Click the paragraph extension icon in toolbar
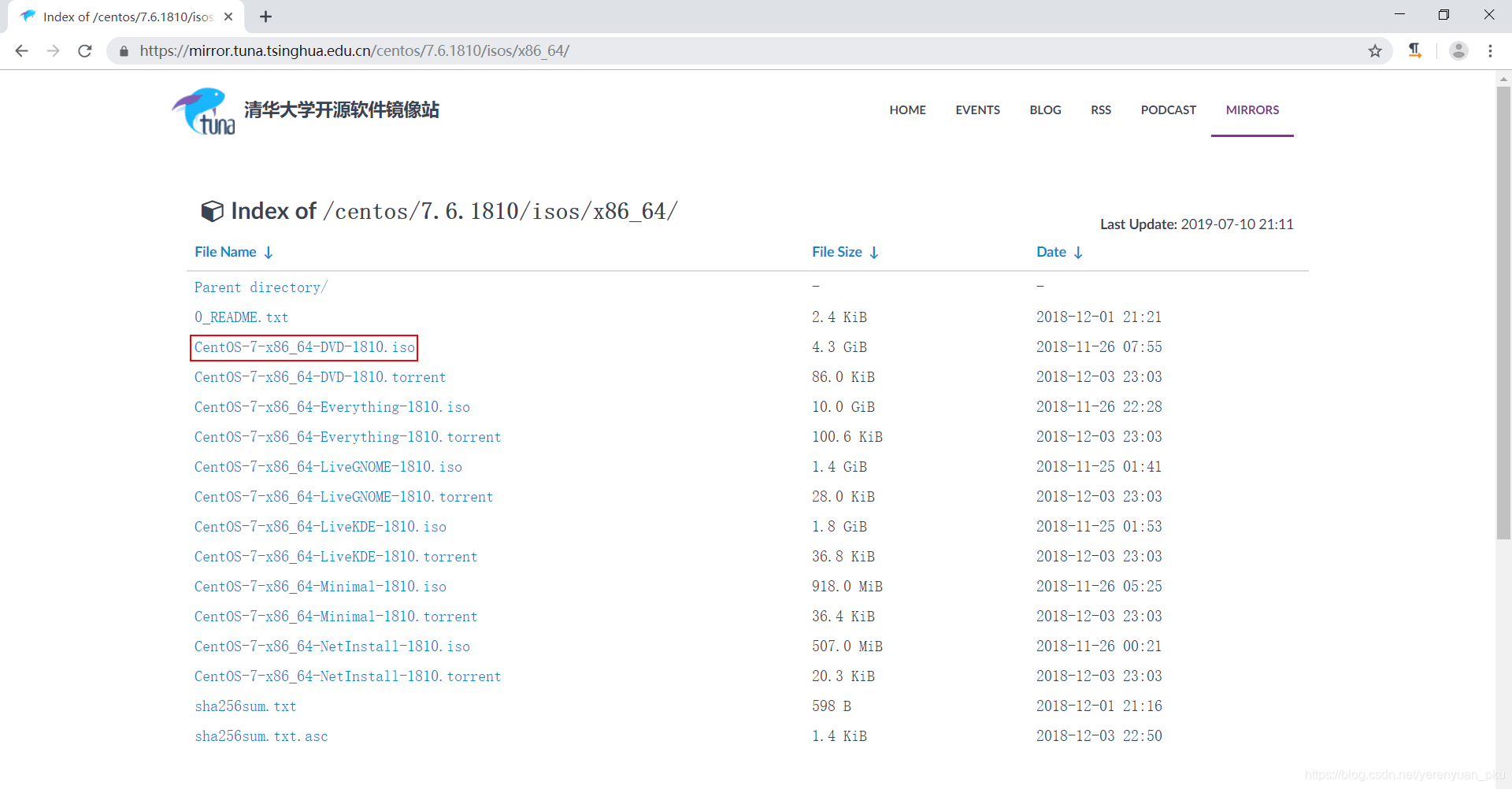 point(1415,50)
